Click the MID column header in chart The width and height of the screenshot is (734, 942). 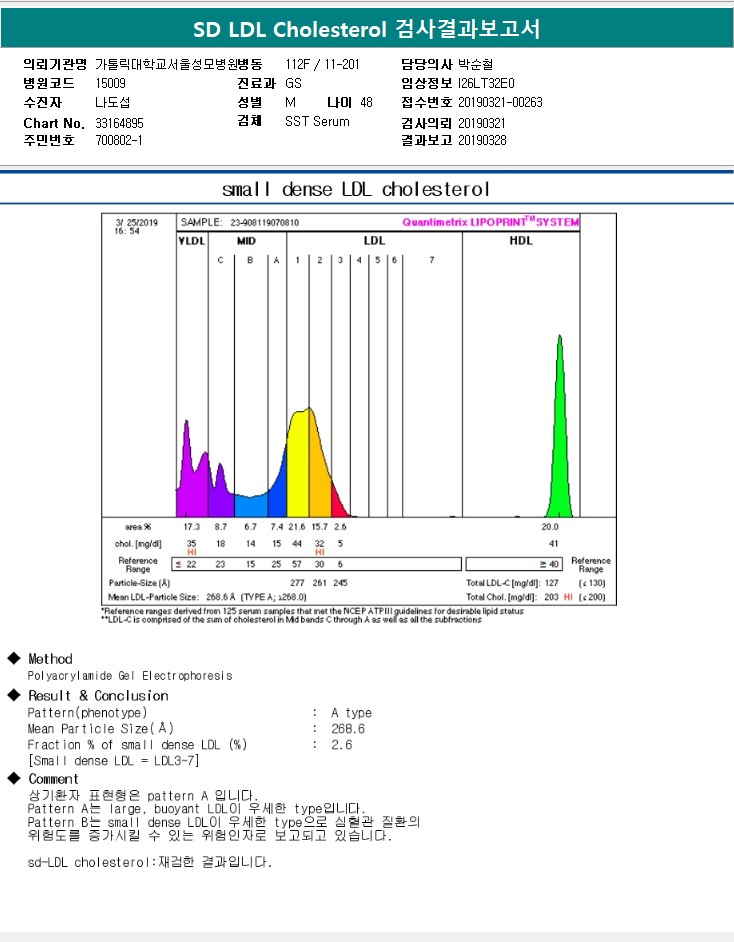pyautogui.click(x=246, y=241)
